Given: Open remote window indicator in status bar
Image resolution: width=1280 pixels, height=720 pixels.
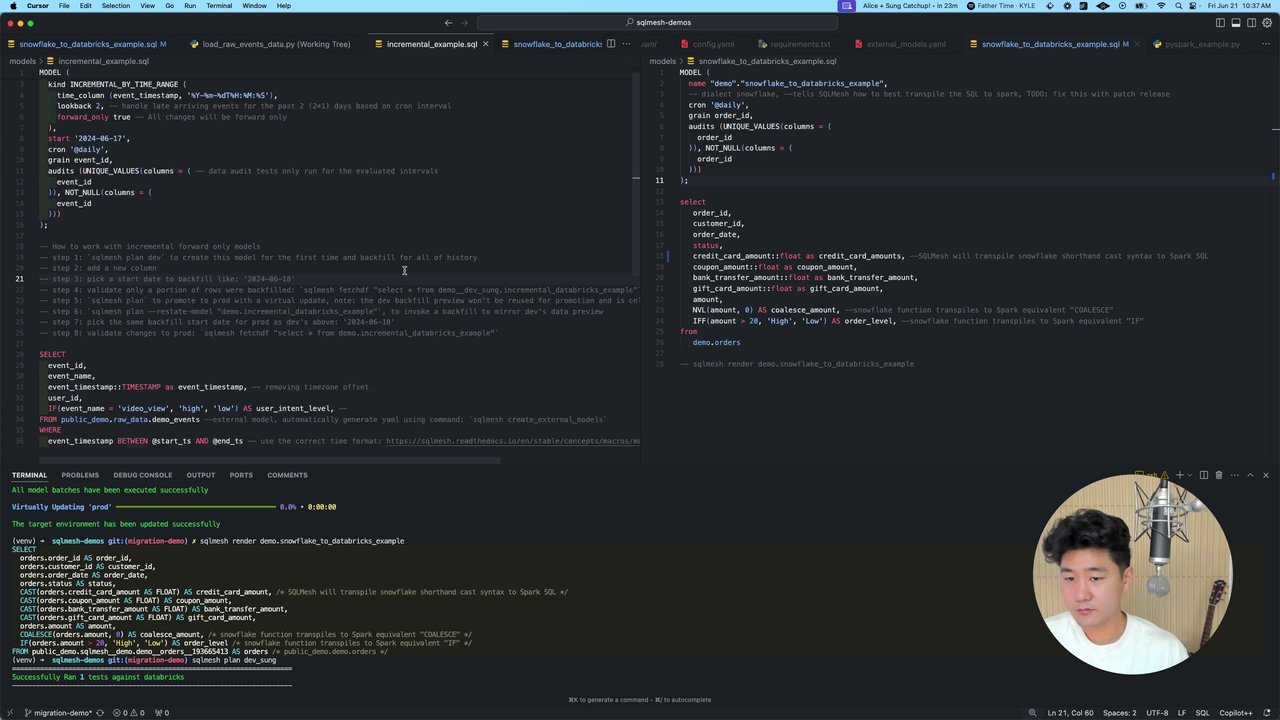Looking at the screenshot, I should coord(9,713).
